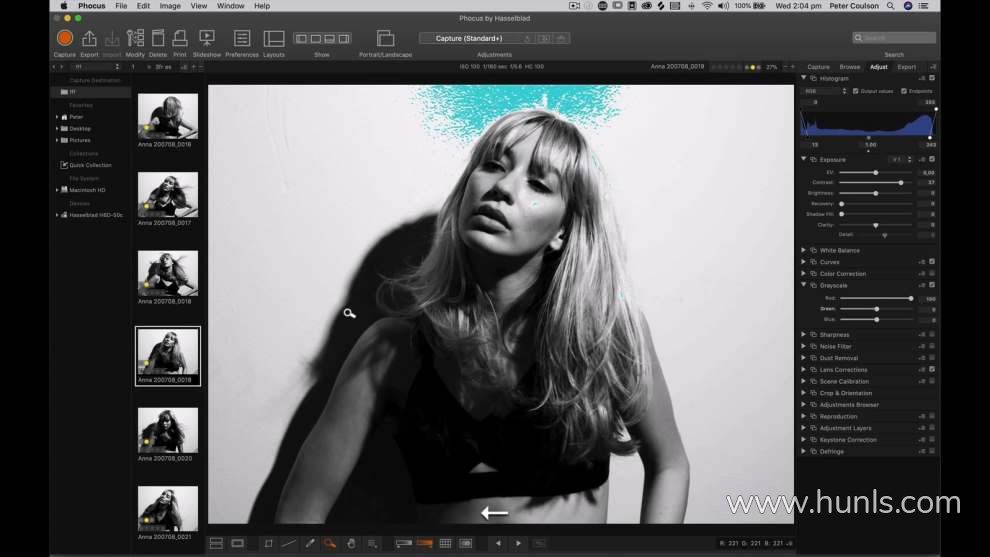
Task: Open the Modify tool in toolbar
Action: pyautogui.click(x=135, y=39)
